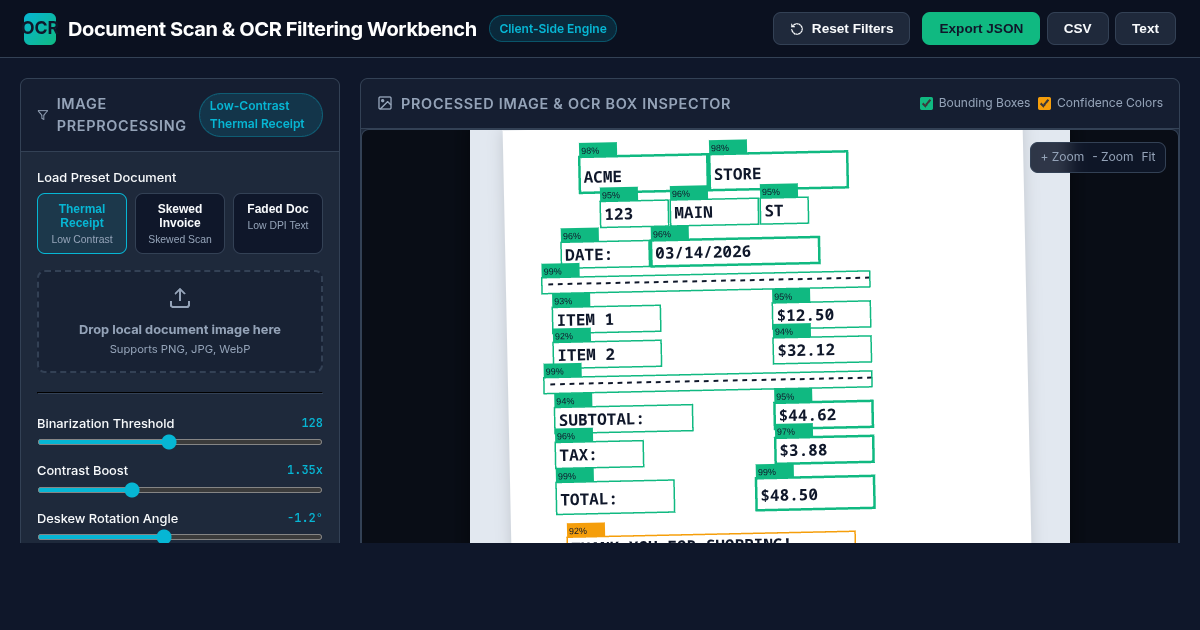Viewport: 1200px width, 630px height.
Task: Load the Faded Doc preset
Action: (278, 223)
